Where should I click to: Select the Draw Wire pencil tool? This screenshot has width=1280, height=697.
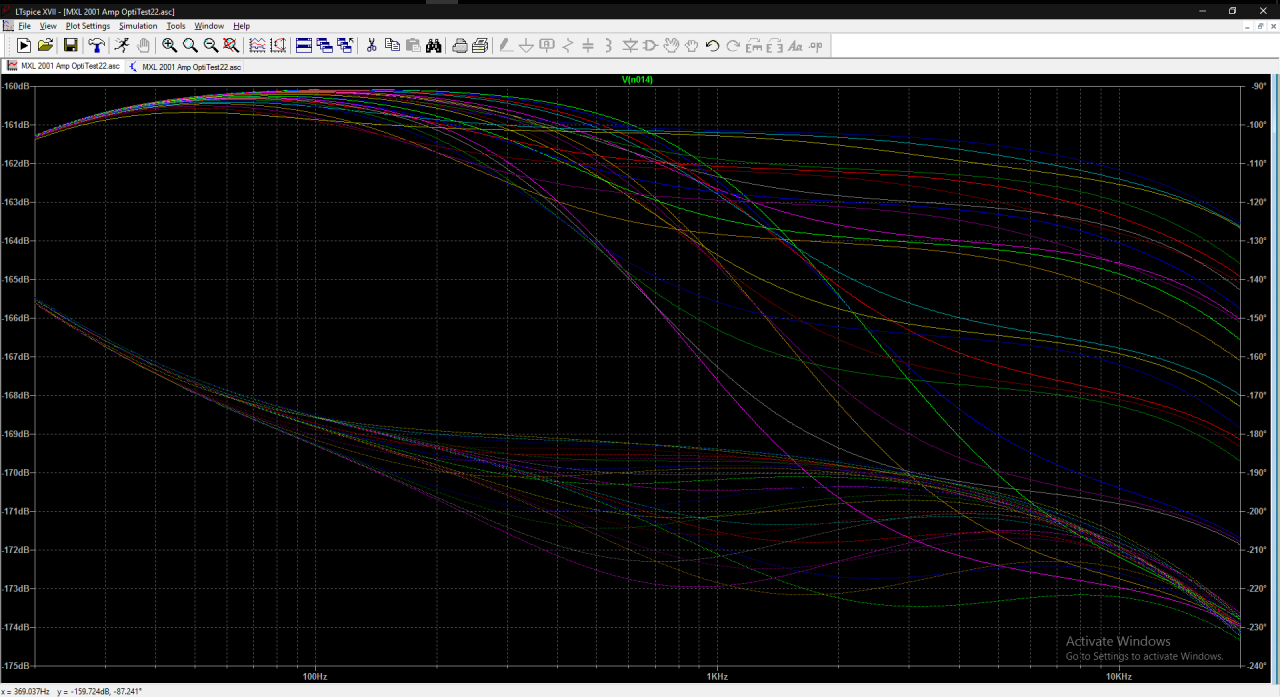[505, 45]
